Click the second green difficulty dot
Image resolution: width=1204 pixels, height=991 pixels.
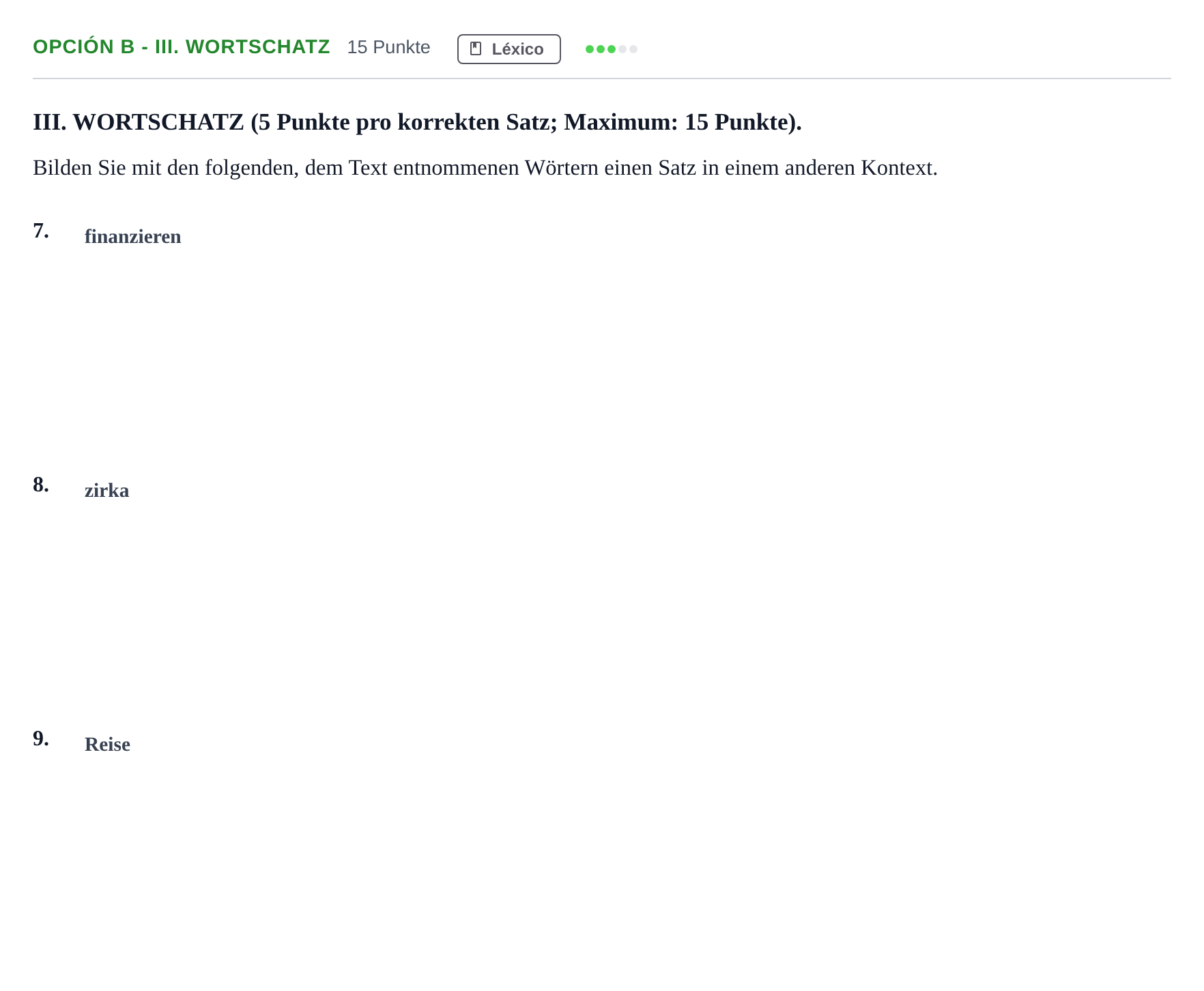coord(601,49)
